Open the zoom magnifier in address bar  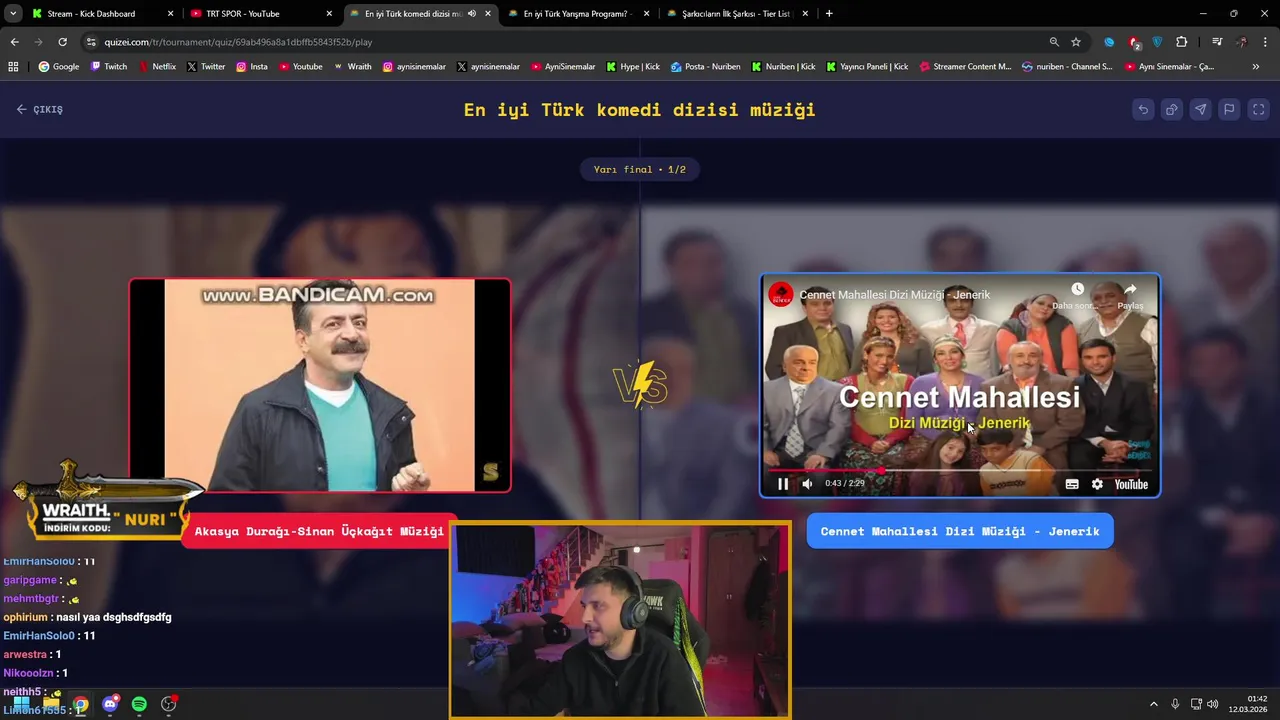[x=1054, y=42]
